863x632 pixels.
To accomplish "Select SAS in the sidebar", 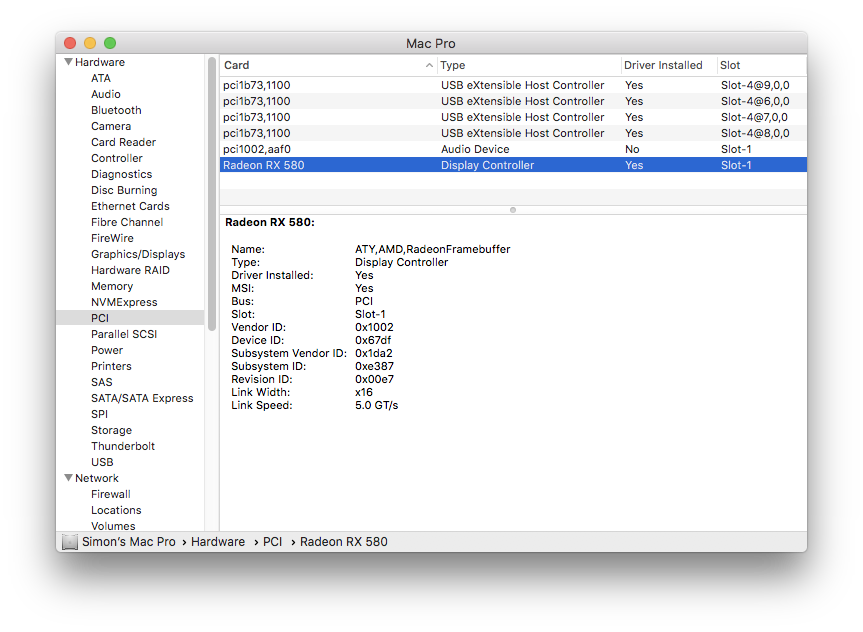I will (x=101, y=382).
